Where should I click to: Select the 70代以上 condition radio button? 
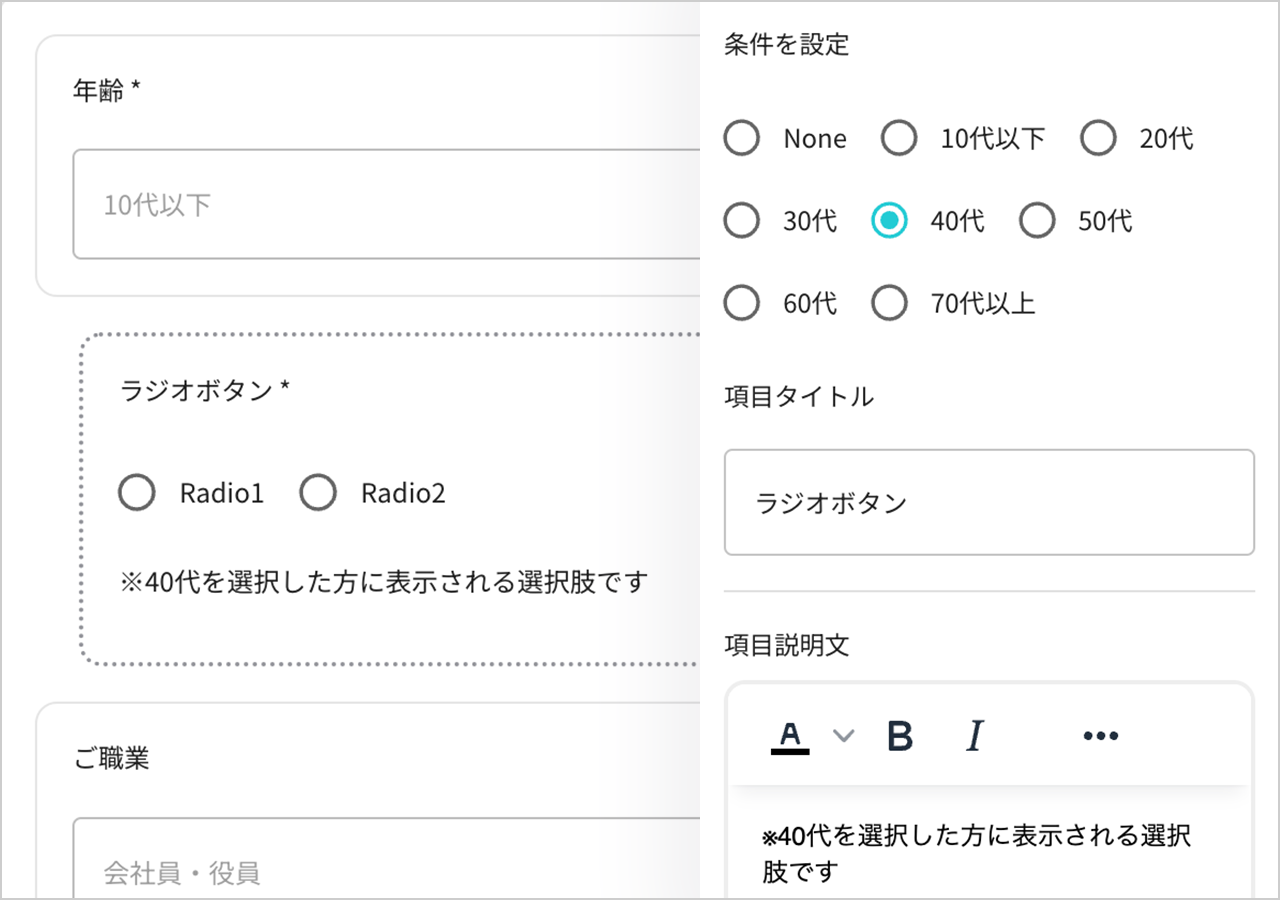pyautogui.click(x=889, y=302)
